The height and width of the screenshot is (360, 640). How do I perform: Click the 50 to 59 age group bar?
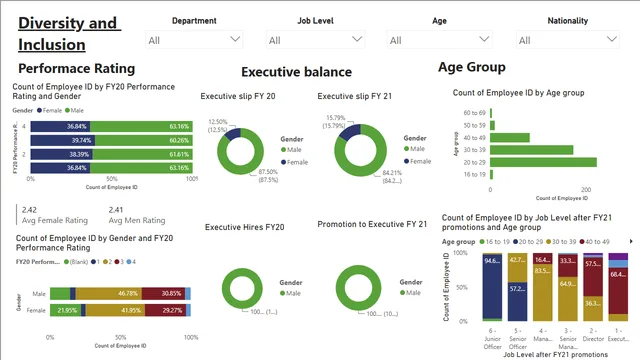(x=493, y=125)
